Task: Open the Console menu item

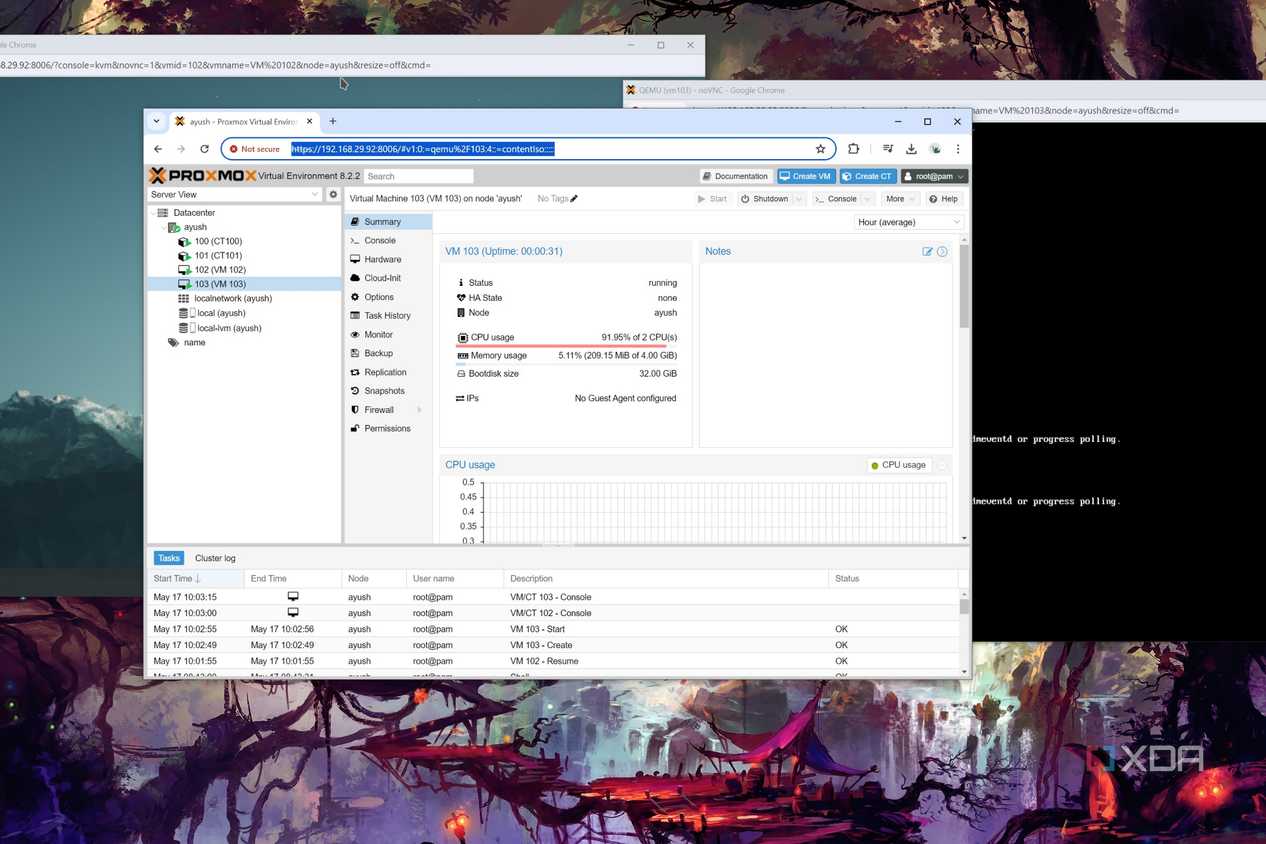Action: click(x=389, y=241)
